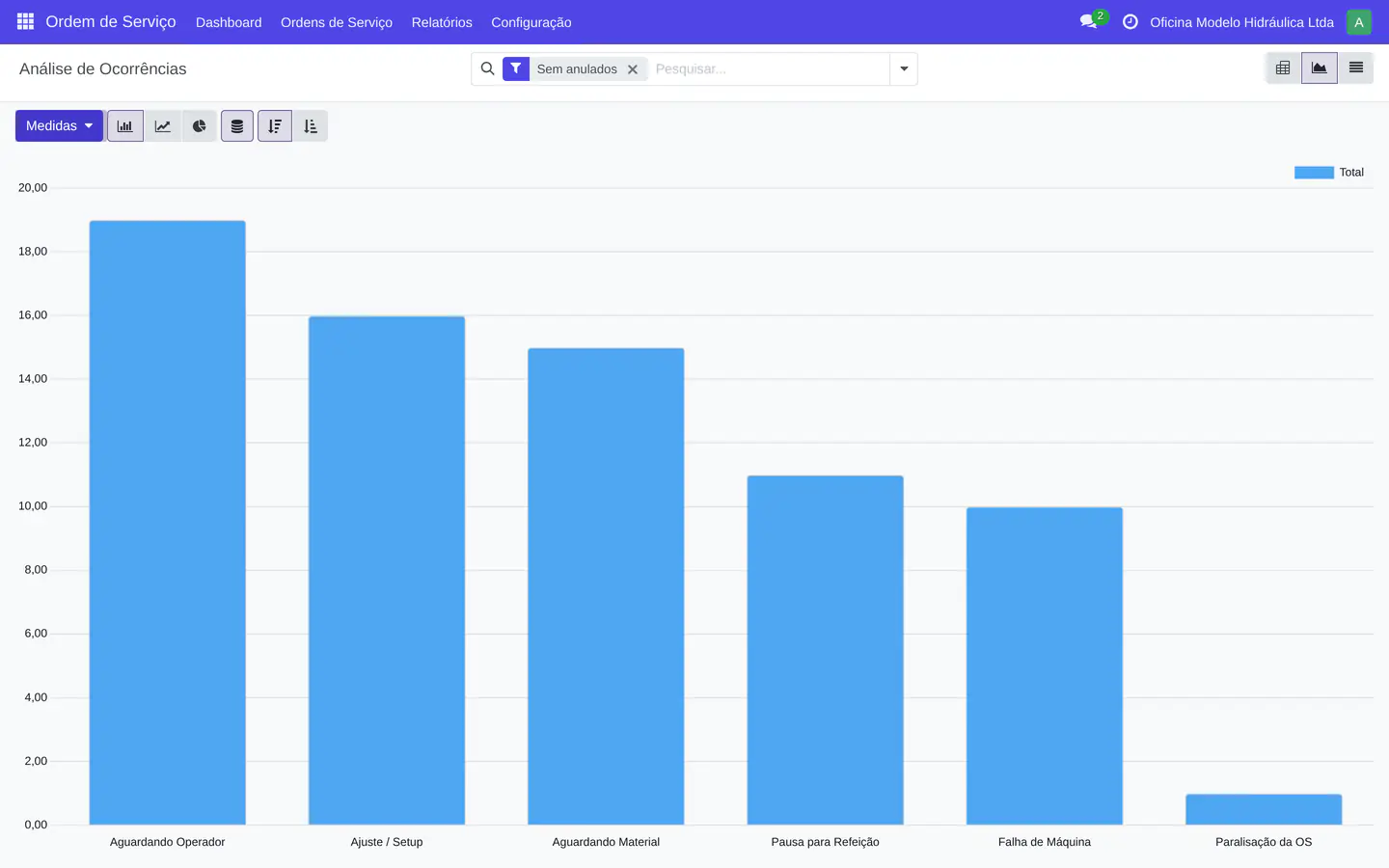Select the pie chart type
Screen dimensions: 1389x868
(x=199, y=126)
